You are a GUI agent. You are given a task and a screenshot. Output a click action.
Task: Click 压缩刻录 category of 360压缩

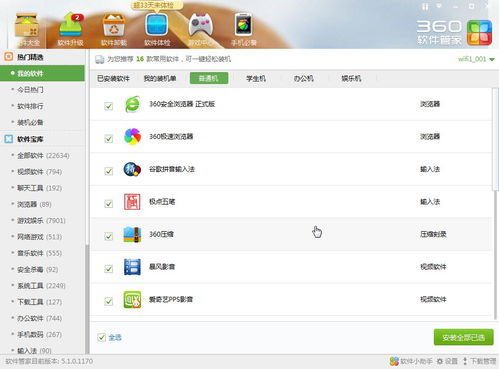(x=433, y=234)
